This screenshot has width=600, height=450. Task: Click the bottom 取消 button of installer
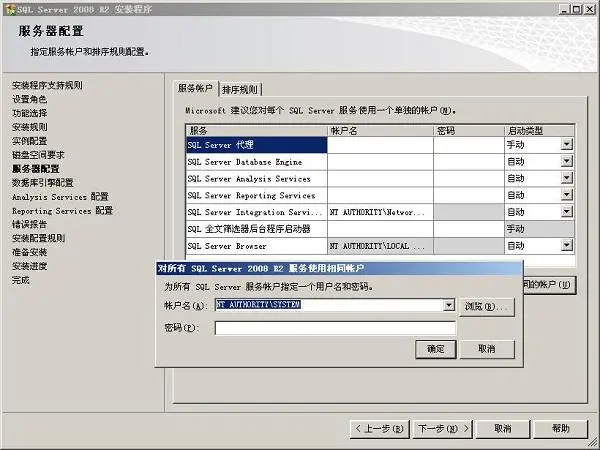(503, 429)
